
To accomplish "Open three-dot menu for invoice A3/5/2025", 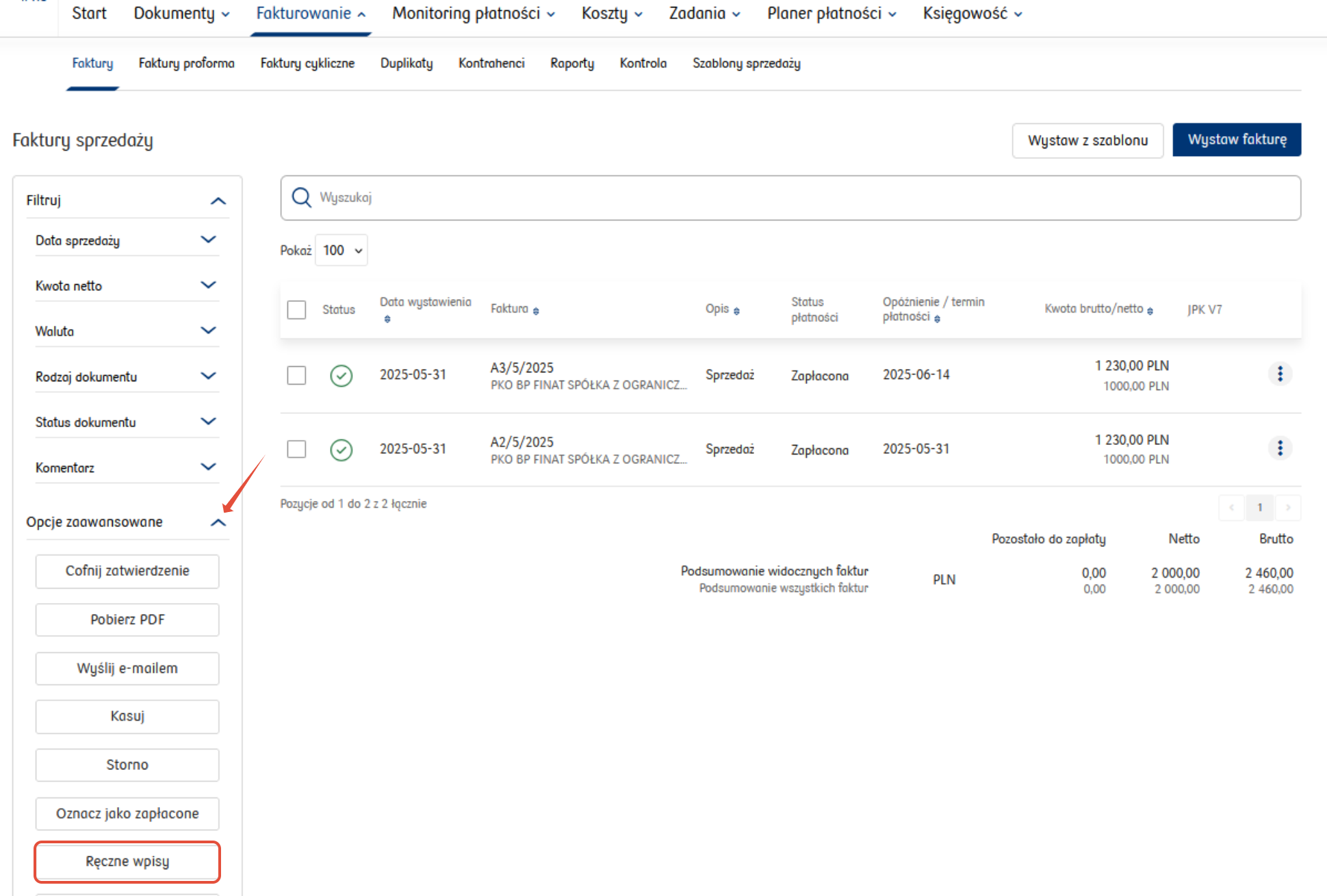I will click(1279, 374).
